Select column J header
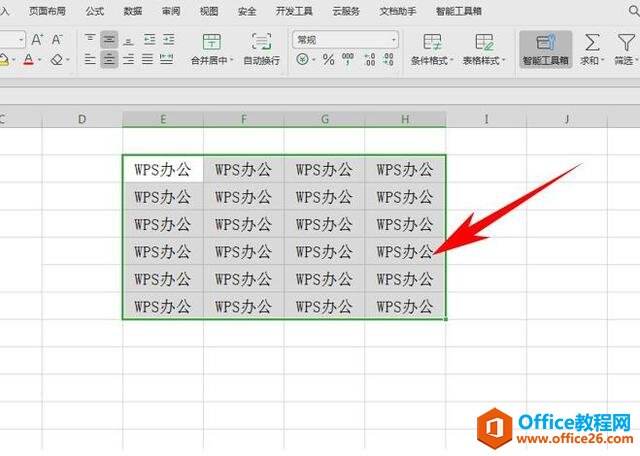The width and height of the screenshot is (640, 456). (567, 119)
